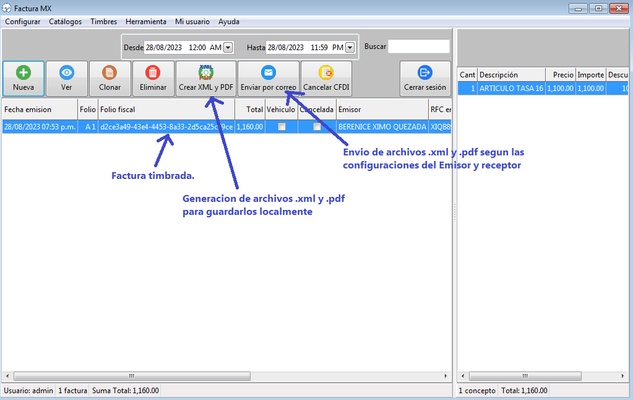Open the Herramienta menu

[146, 22]
